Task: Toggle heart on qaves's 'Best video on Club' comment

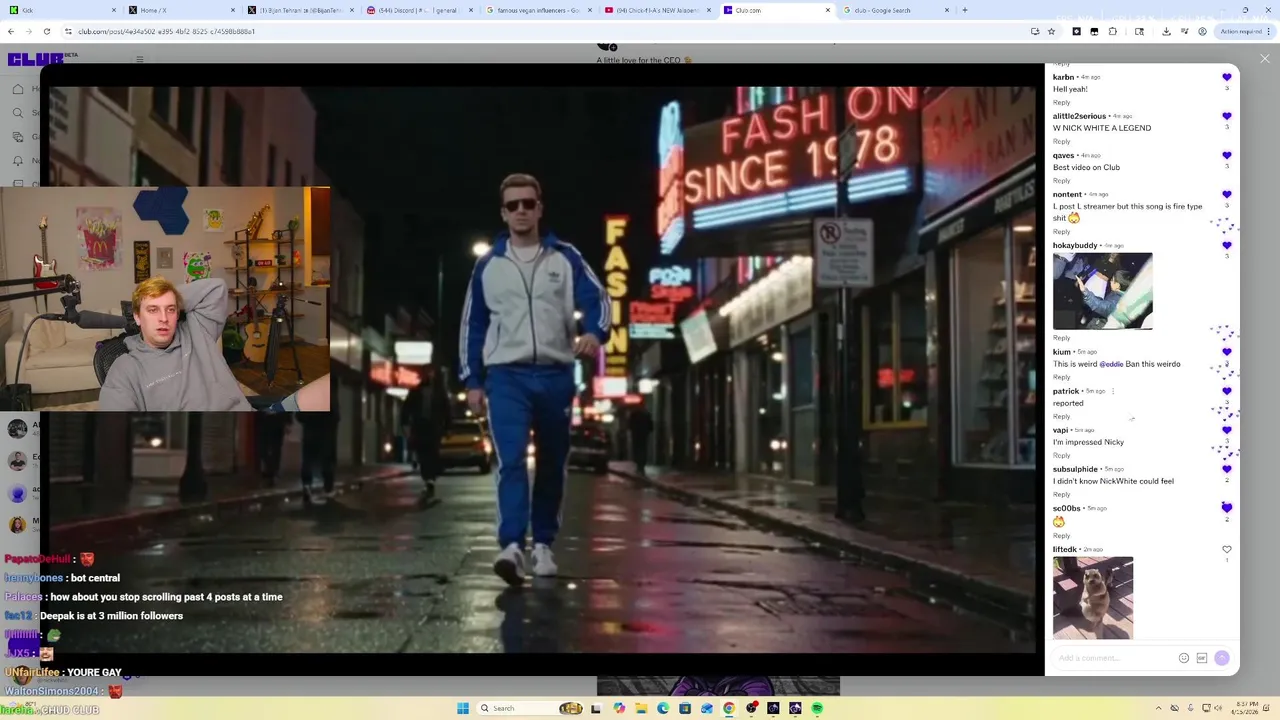Action: coord(1227,155)
